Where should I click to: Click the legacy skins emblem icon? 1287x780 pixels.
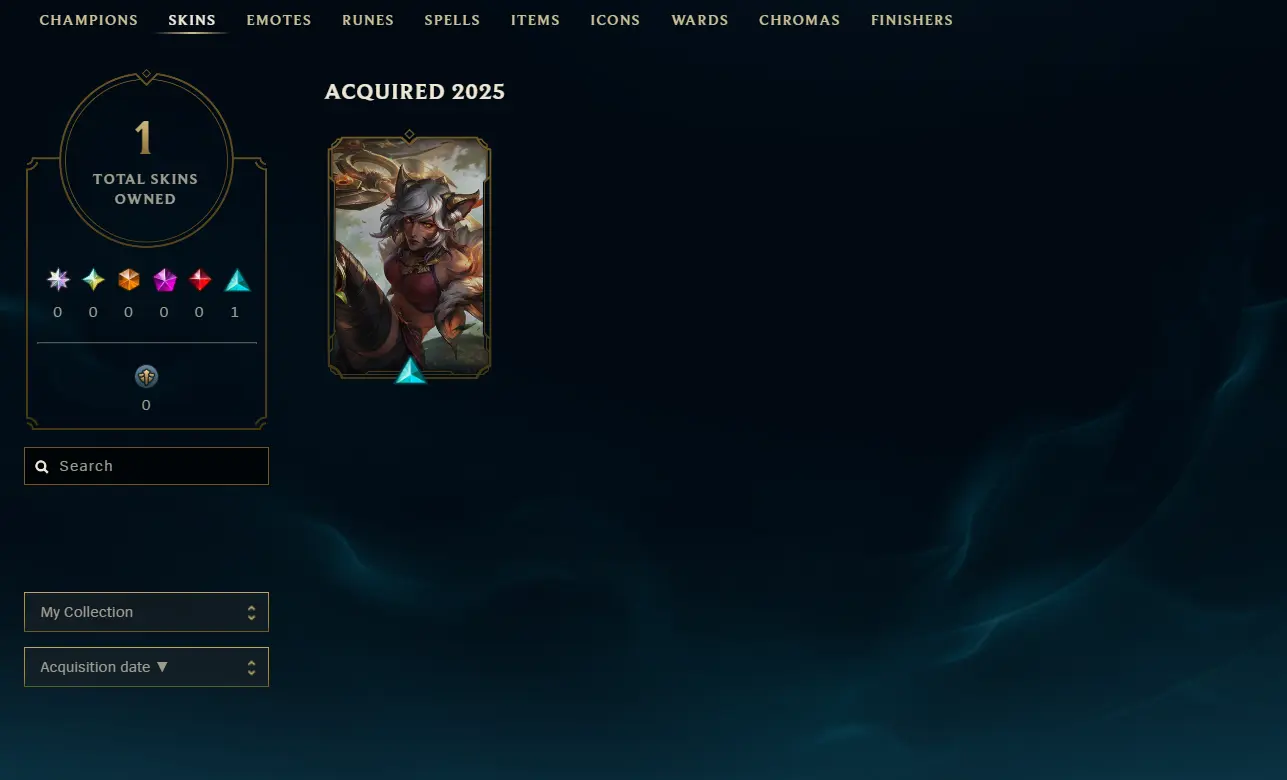[147, 377]
